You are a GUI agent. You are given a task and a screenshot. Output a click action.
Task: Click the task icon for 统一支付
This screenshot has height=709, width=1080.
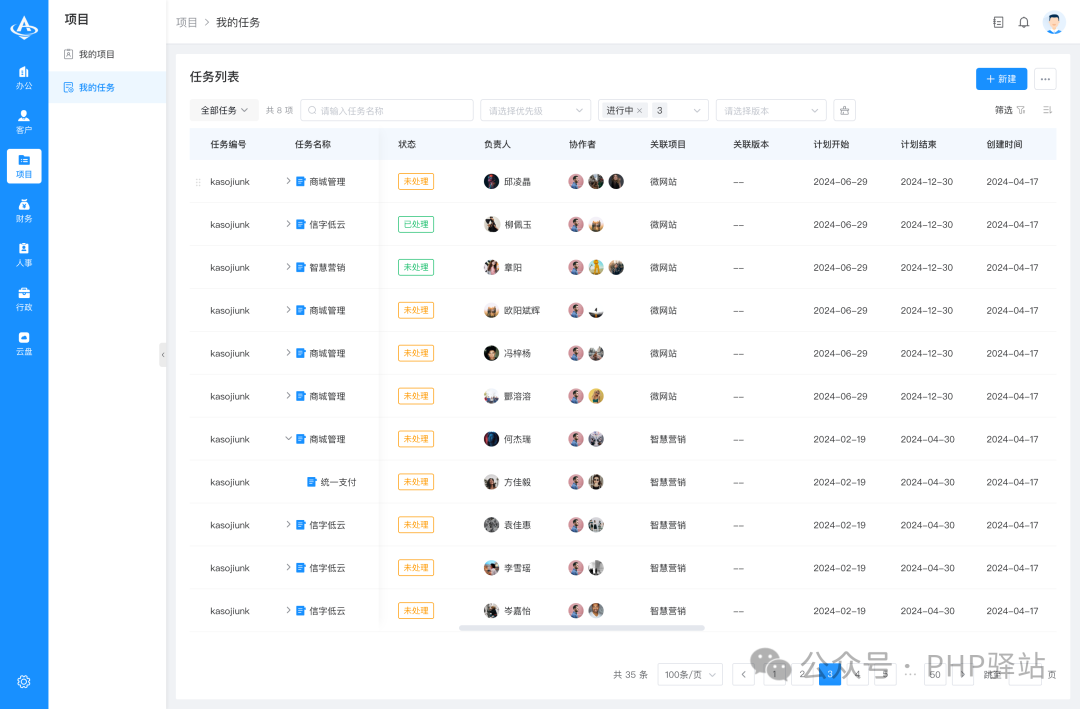311,482
